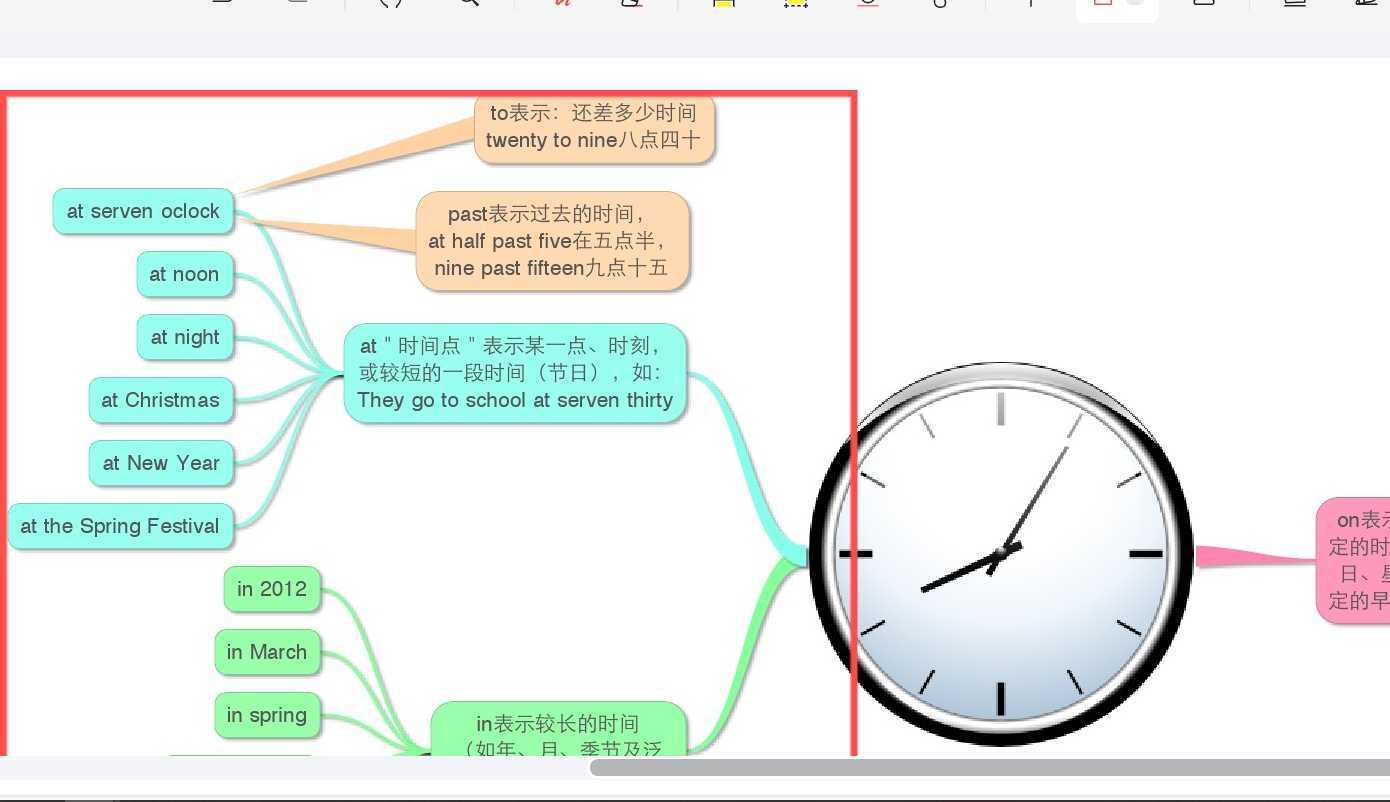Click the red squiggle pen toolbar icon
1390x802 pixels.
(x=564, y=4)
